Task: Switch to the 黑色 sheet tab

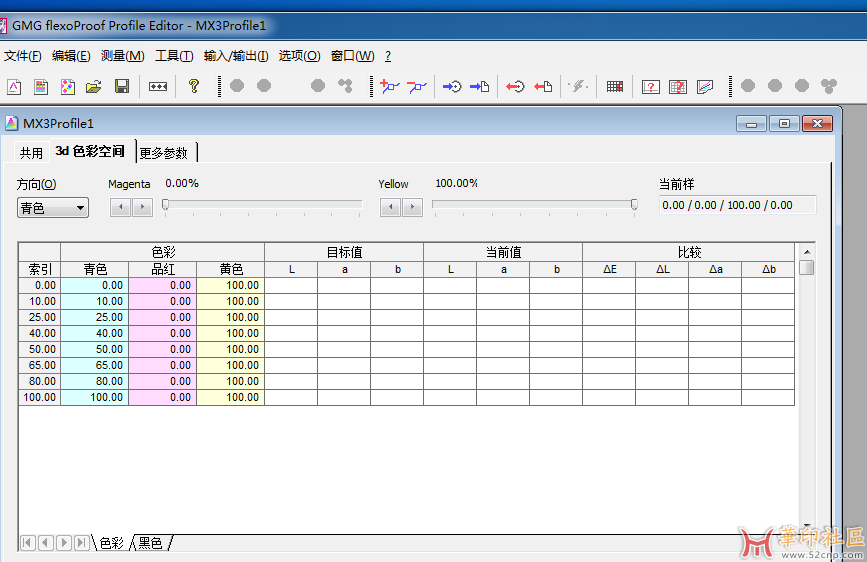Action: click(150, 543)
